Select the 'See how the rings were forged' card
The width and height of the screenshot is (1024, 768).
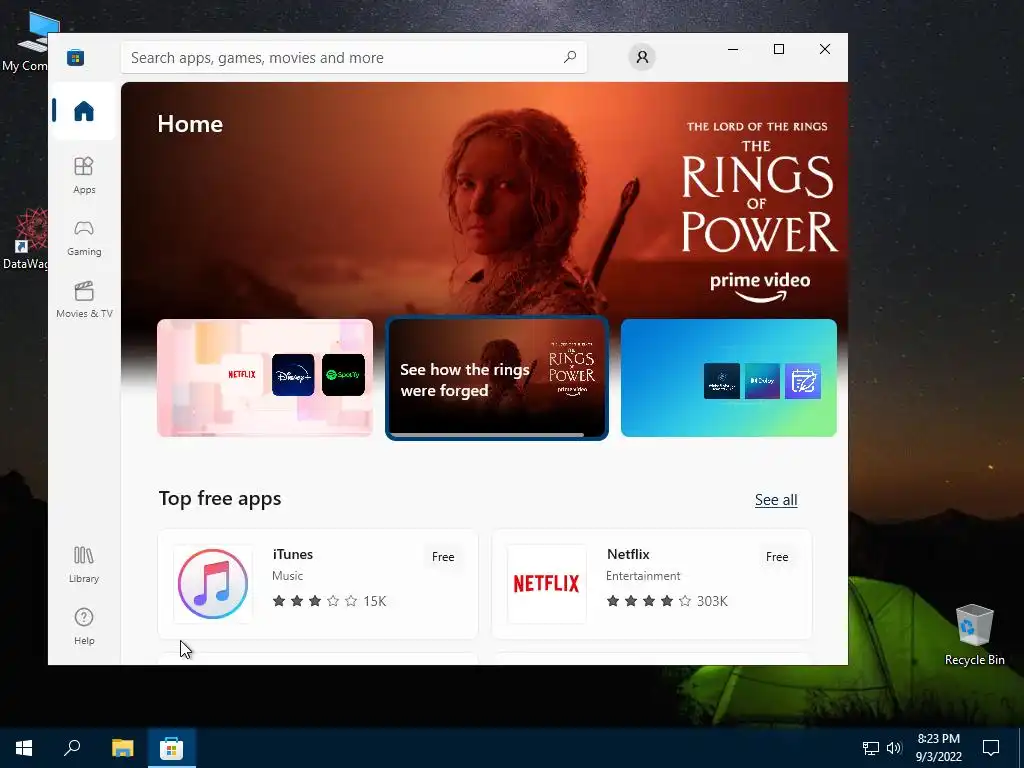pyautogui.click(x=497, y=378)
